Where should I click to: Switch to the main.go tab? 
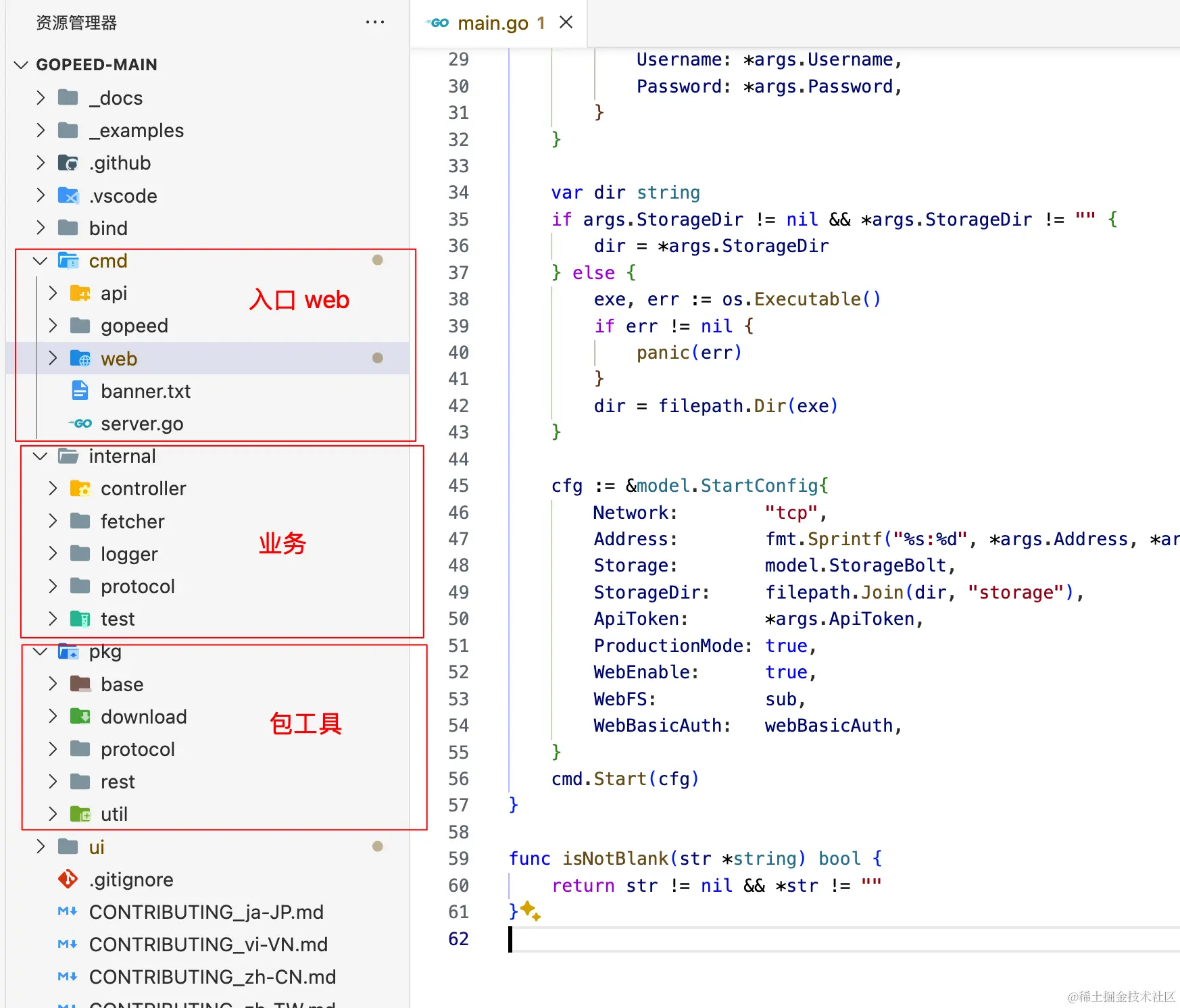click(500, 23)
